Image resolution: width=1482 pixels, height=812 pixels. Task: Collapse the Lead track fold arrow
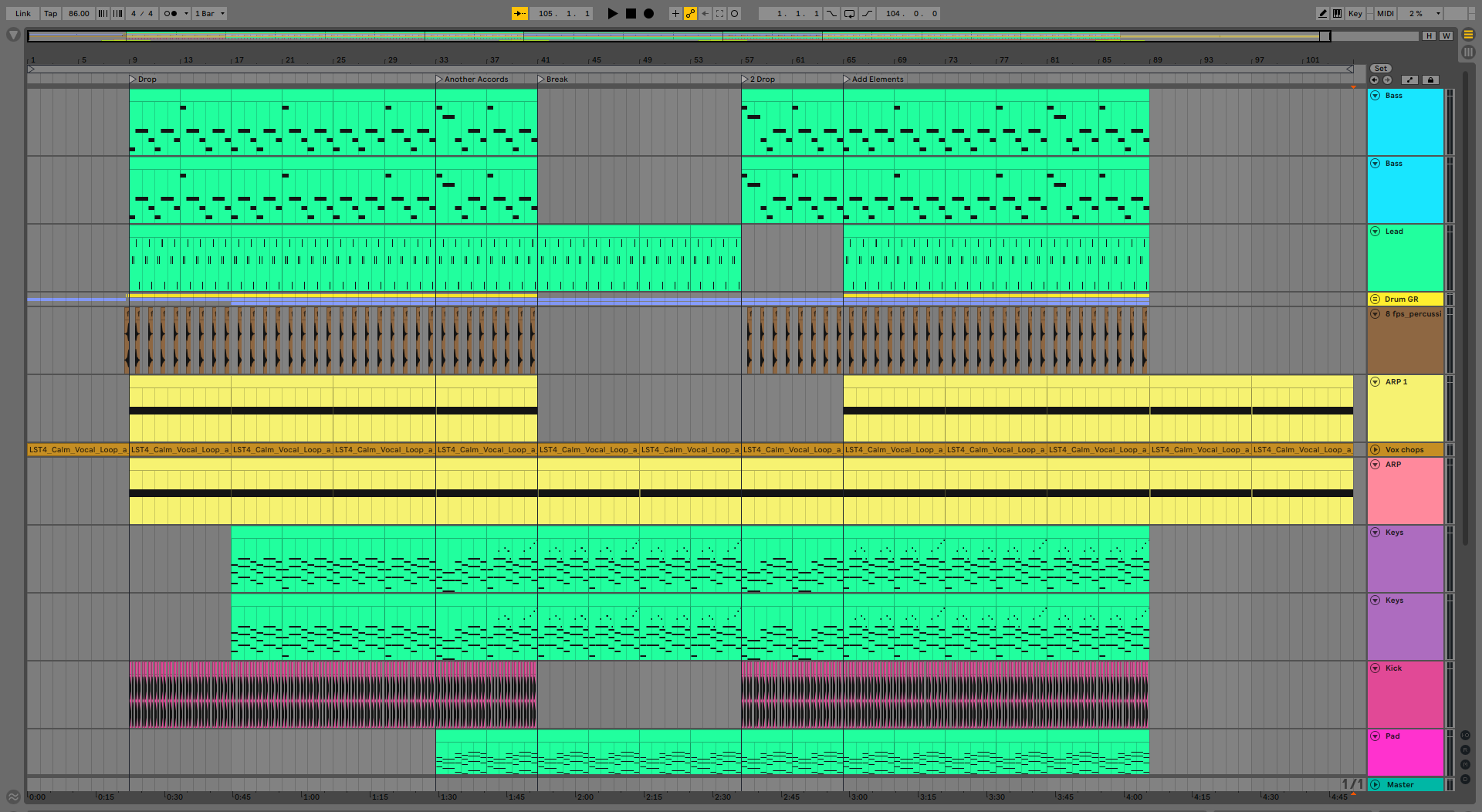(x=1375, y=231)
